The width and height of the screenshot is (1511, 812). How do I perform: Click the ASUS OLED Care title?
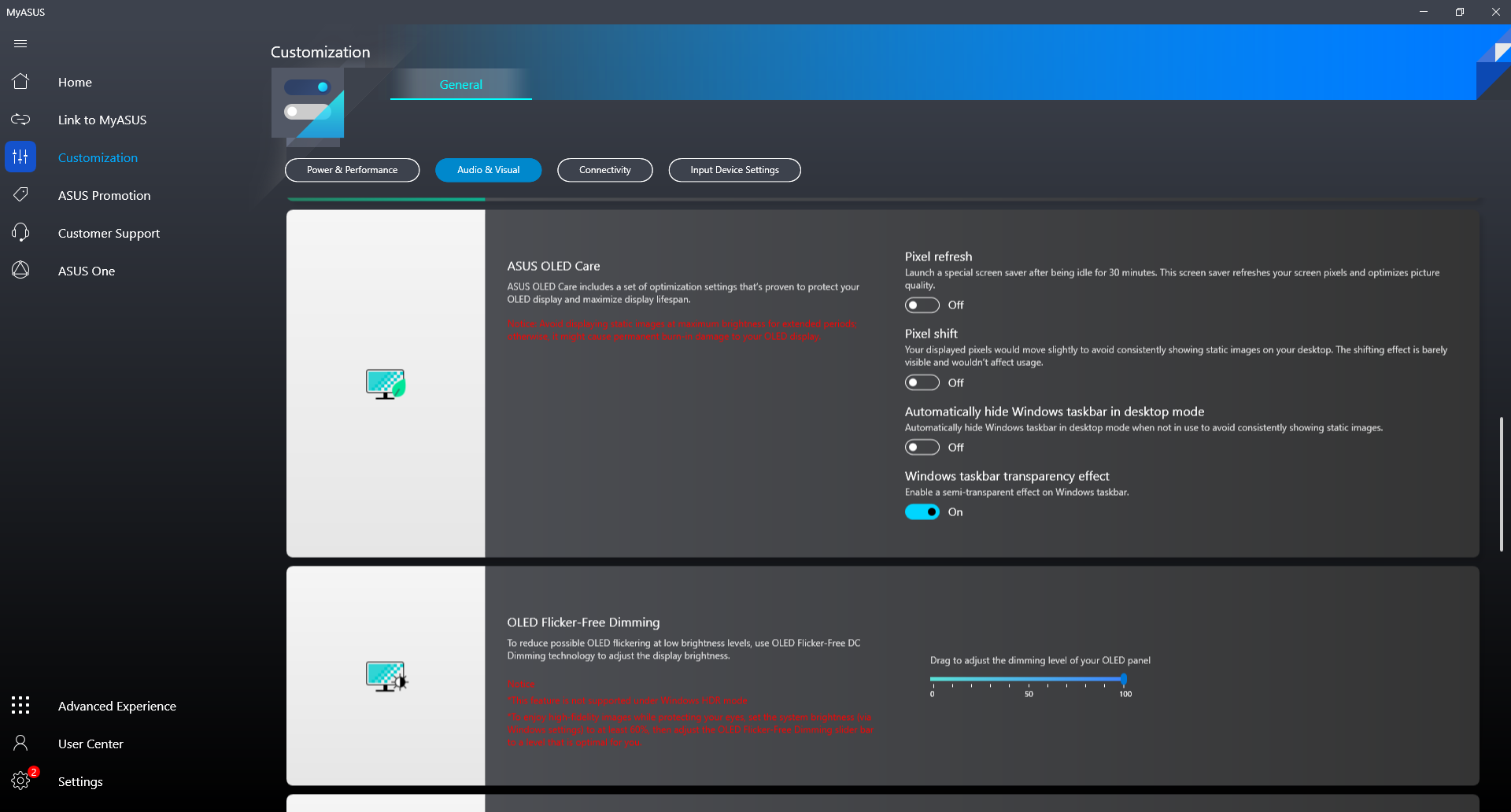pyautogui.click(x=553, y=266)
